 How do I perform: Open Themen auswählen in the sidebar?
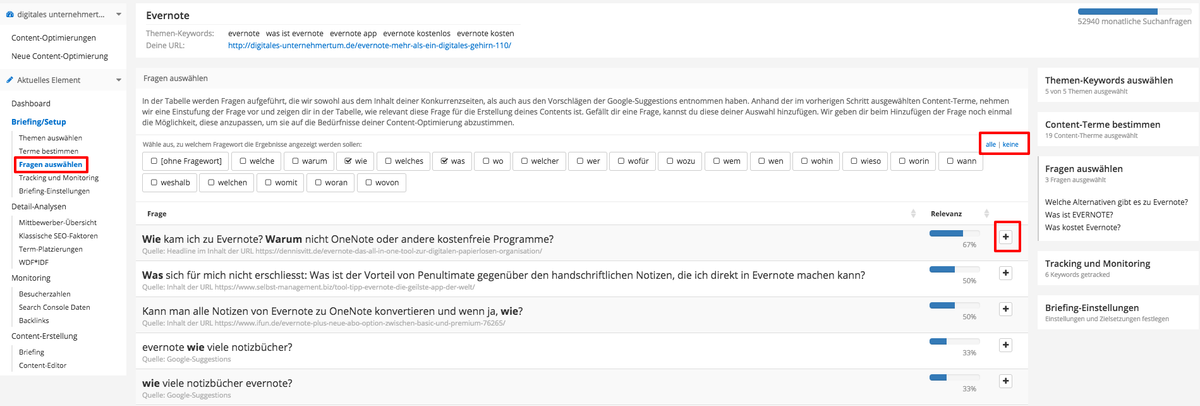[50, 137]
